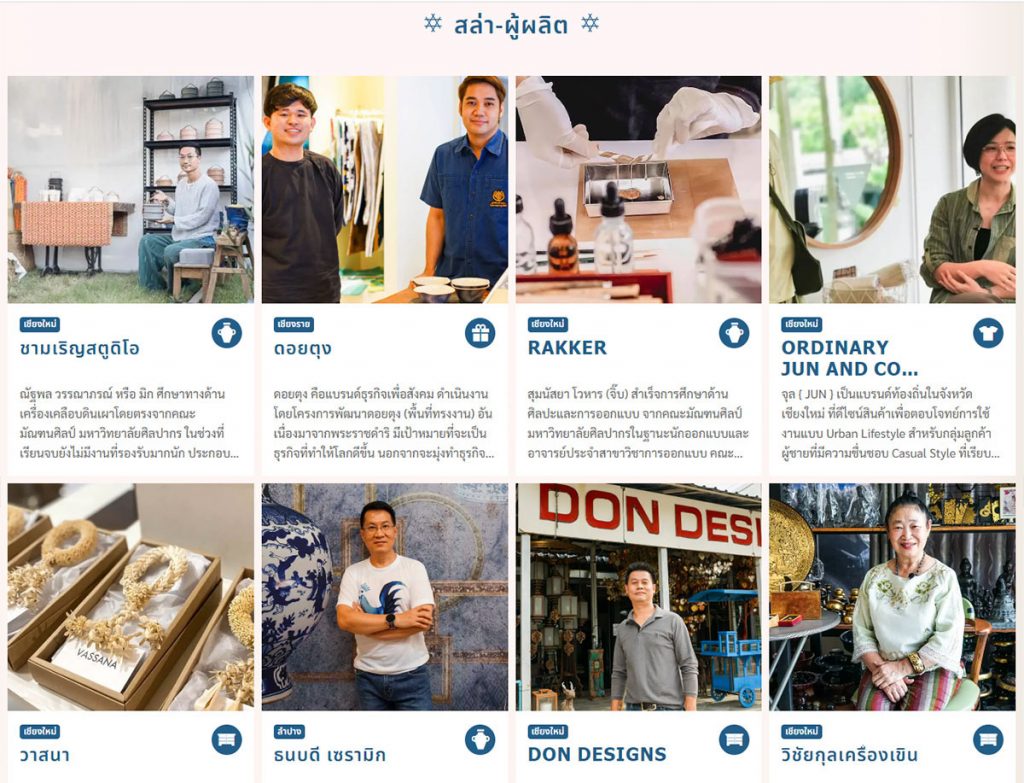Viewport: 1024px width, 783px height.
Task: Click the vase icon on ธนบดี เซรามิก card
Action: (x=480, y=740)
